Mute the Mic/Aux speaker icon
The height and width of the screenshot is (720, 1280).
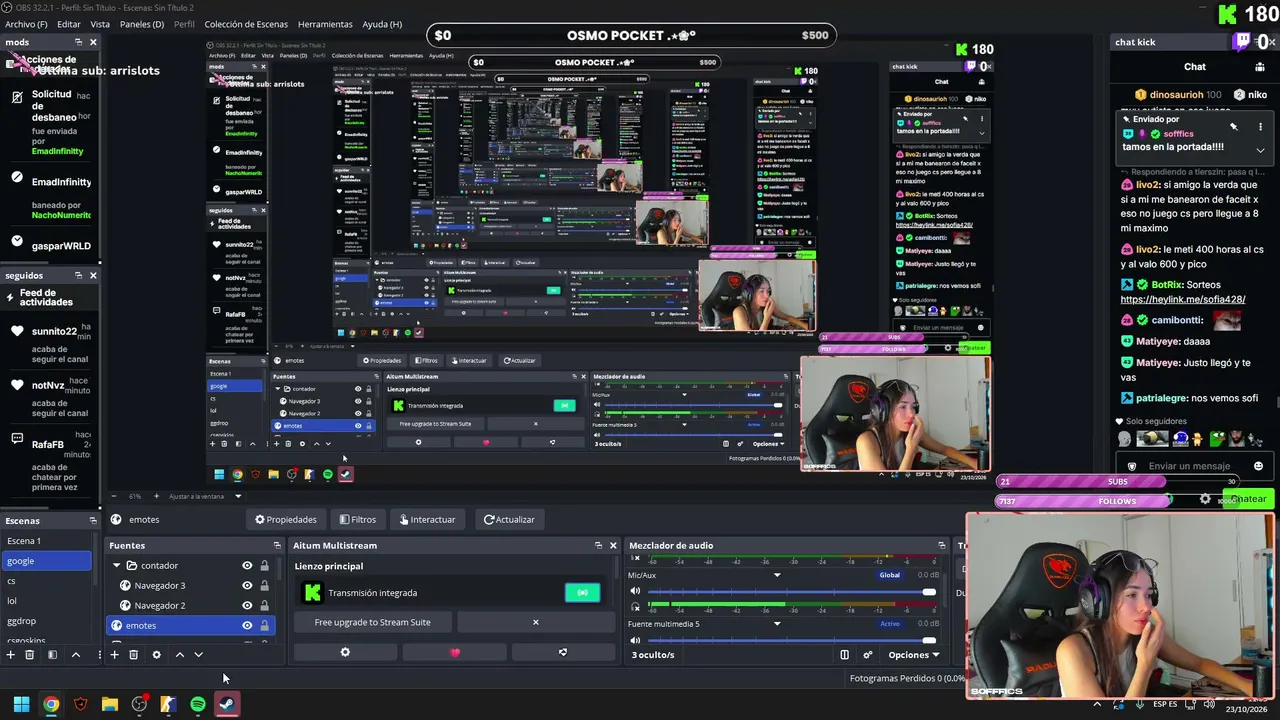point(635,591)
